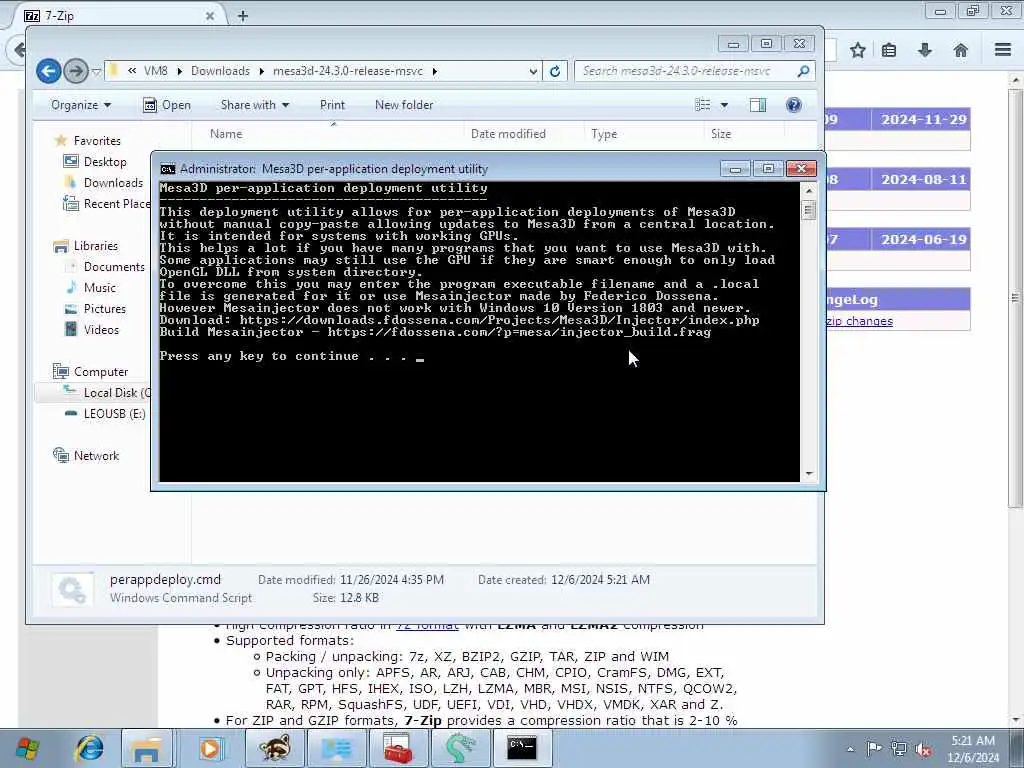Open the green dragon taskbar icon
1024x768 pixels.
pyautogui.click(x=459, y=748)
